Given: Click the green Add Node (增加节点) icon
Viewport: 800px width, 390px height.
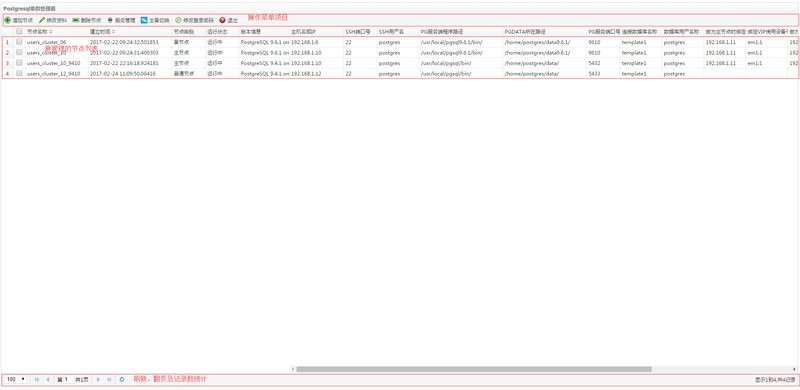Looking at the screenshot, I should pos(8,20).
